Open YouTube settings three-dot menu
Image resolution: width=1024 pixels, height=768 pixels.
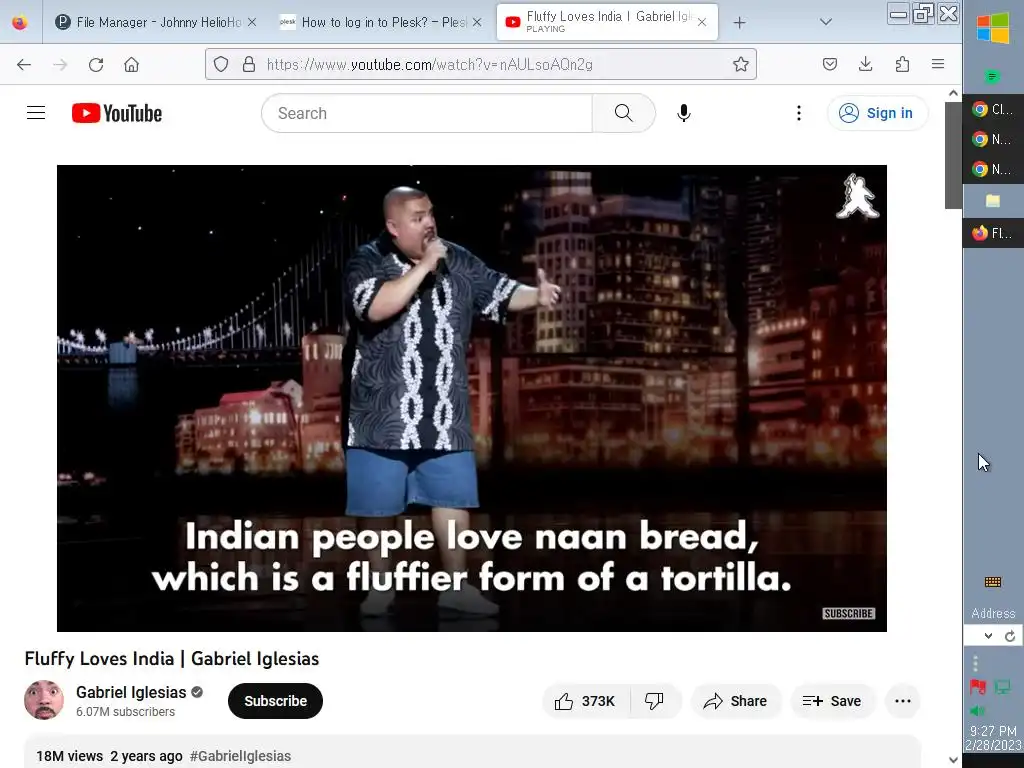click(799, 113)
